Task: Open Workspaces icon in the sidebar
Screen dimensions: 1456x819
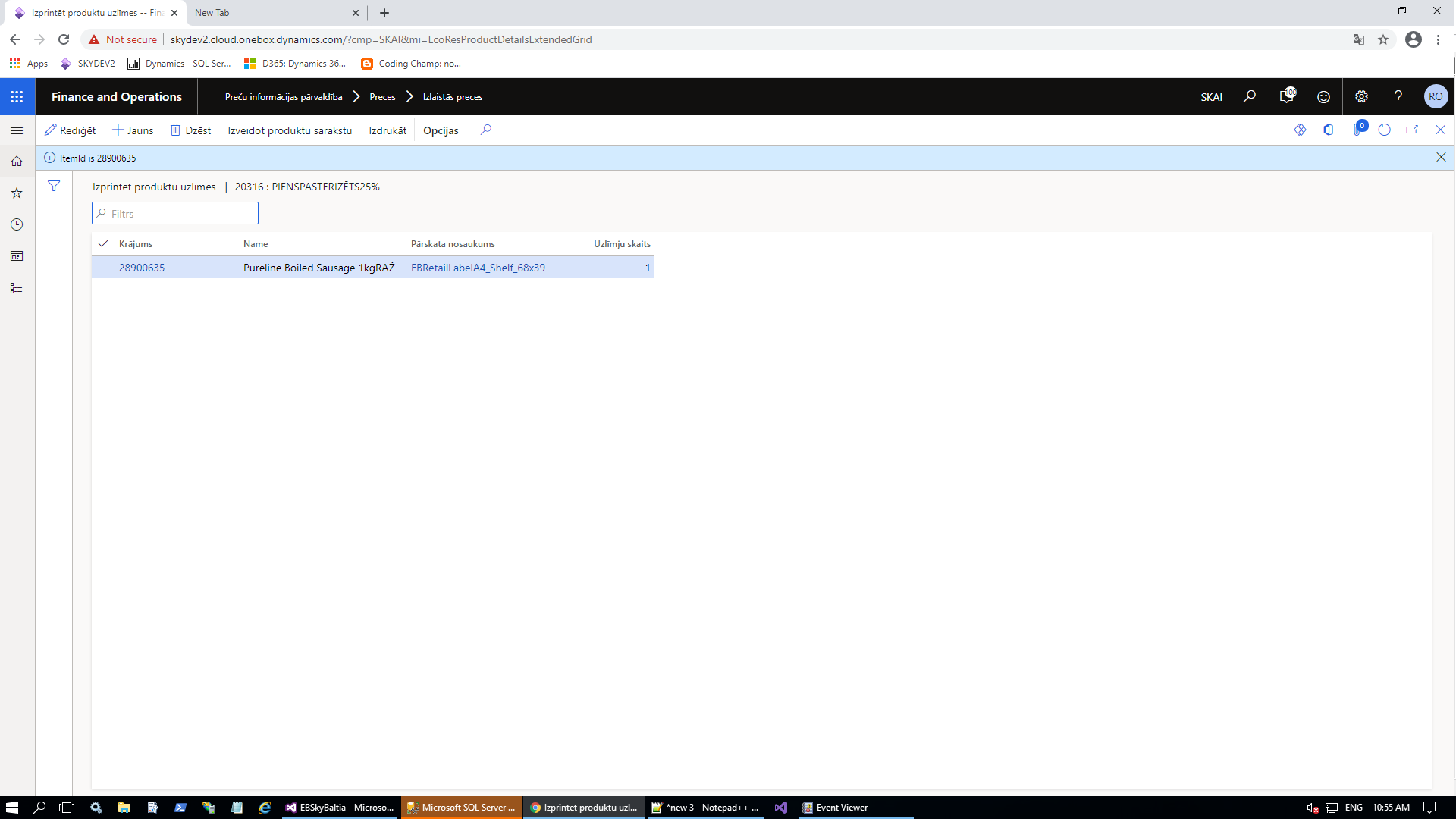Action: (x=17, y=256)
